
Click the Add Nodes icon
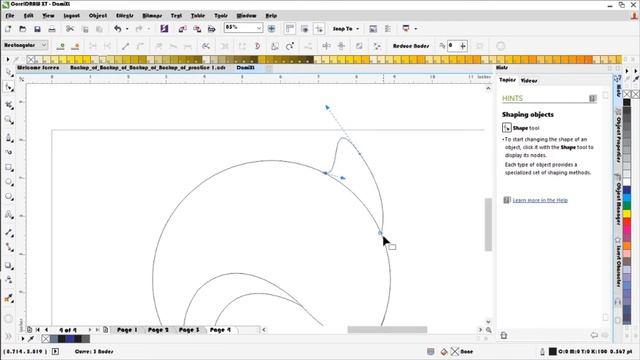(61, 46)
